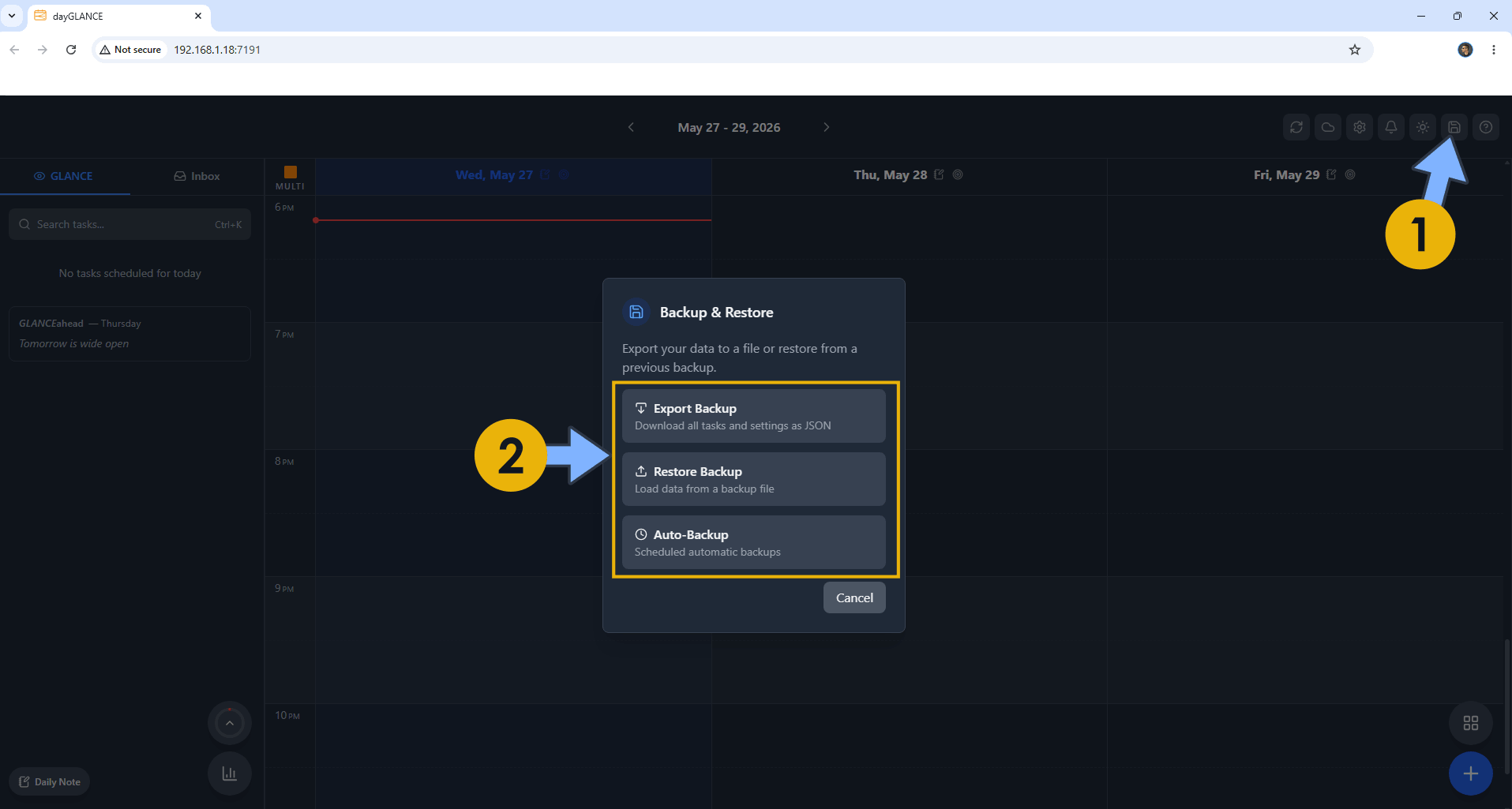Click target icon next to Thu, May 28
The height and width of the screenshot is (809, 1512).
(x=958, y=174)
